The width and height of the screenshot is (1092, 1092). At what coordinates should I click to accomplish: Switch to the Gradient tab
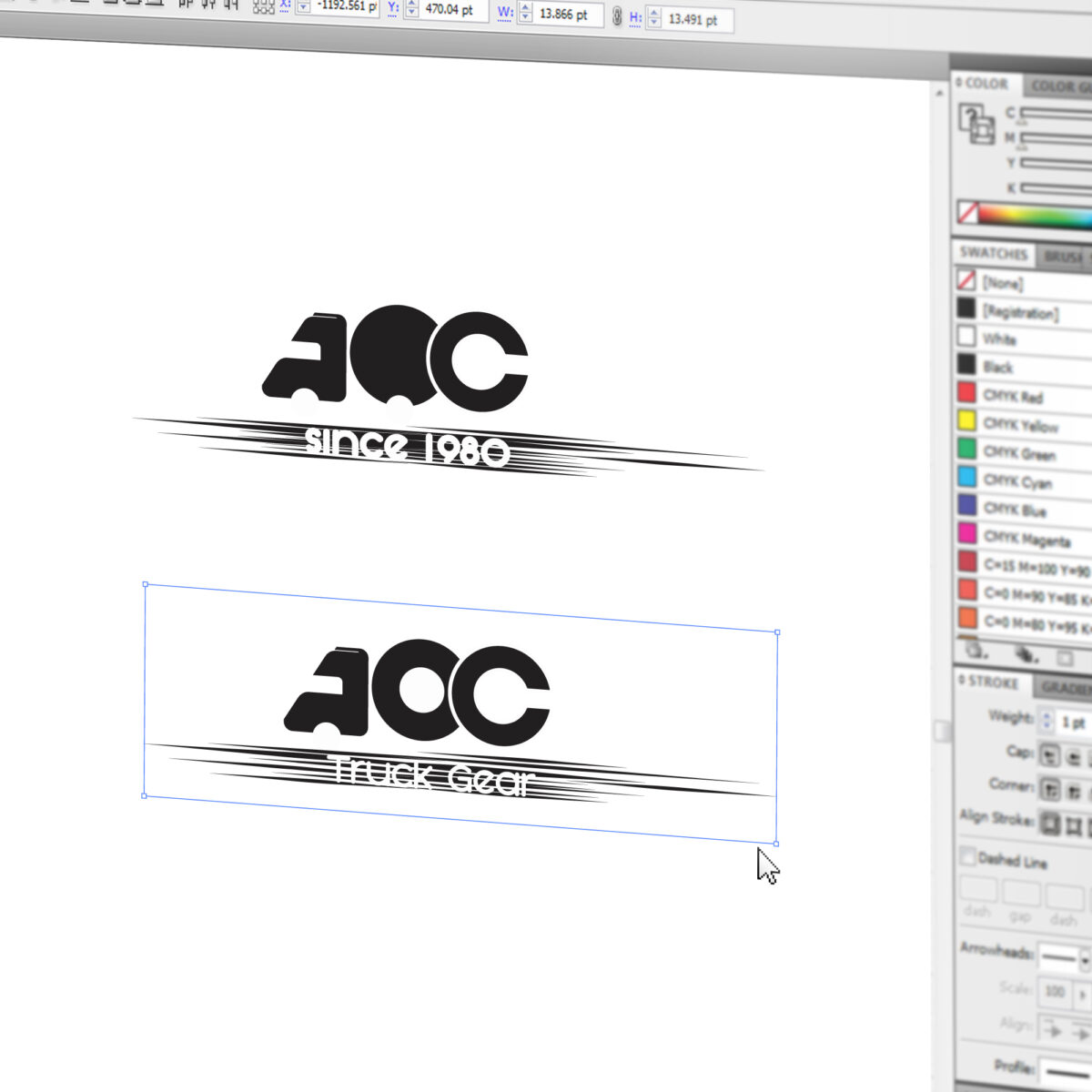coord(1063,687)
